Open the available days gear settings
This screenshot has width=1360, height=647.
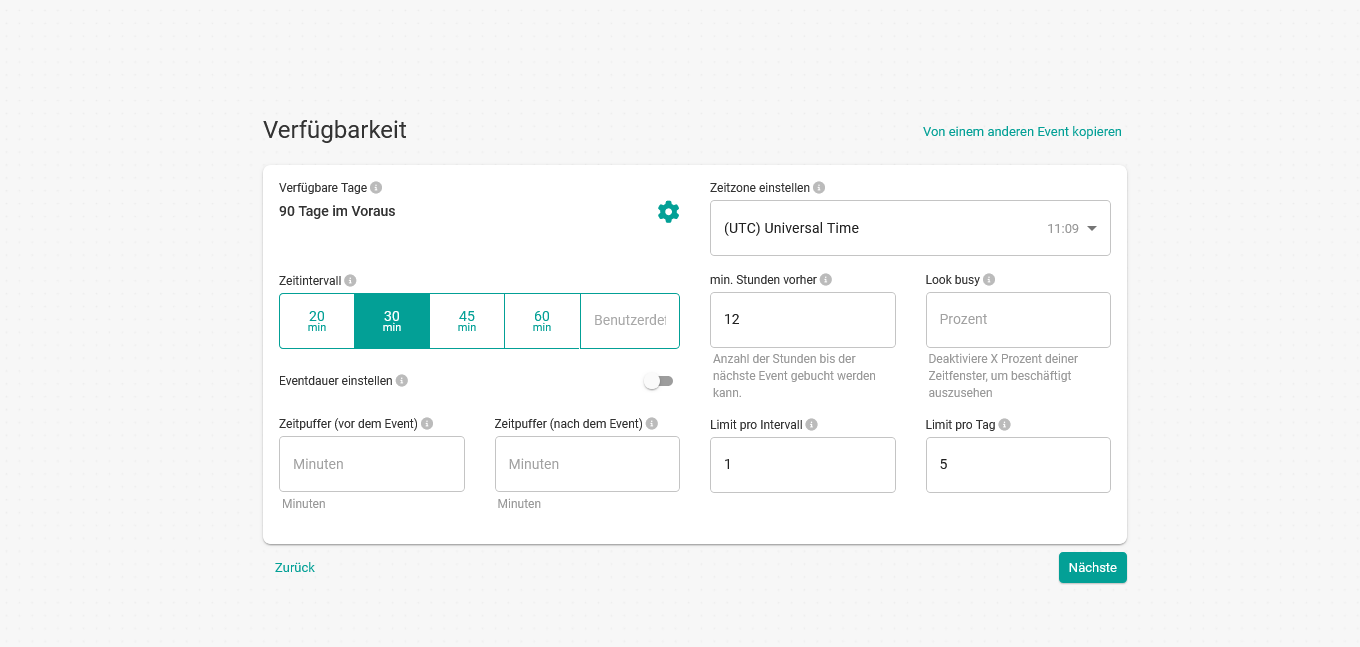pyautogui.click(x=668, y=212)
